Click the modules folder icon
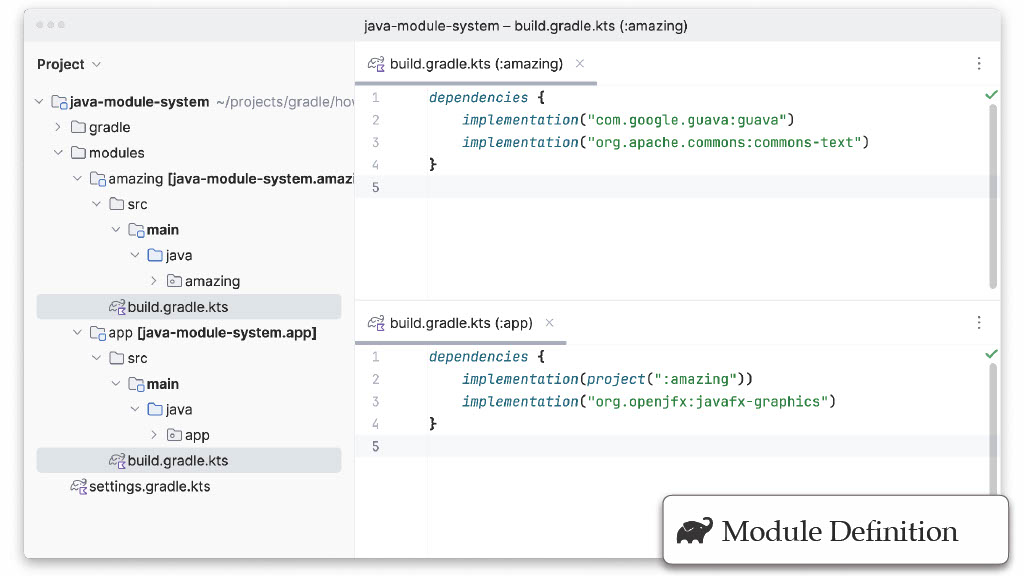This screenshot has width=1024, height=576. pyautogui.click(x=78, y=152)
